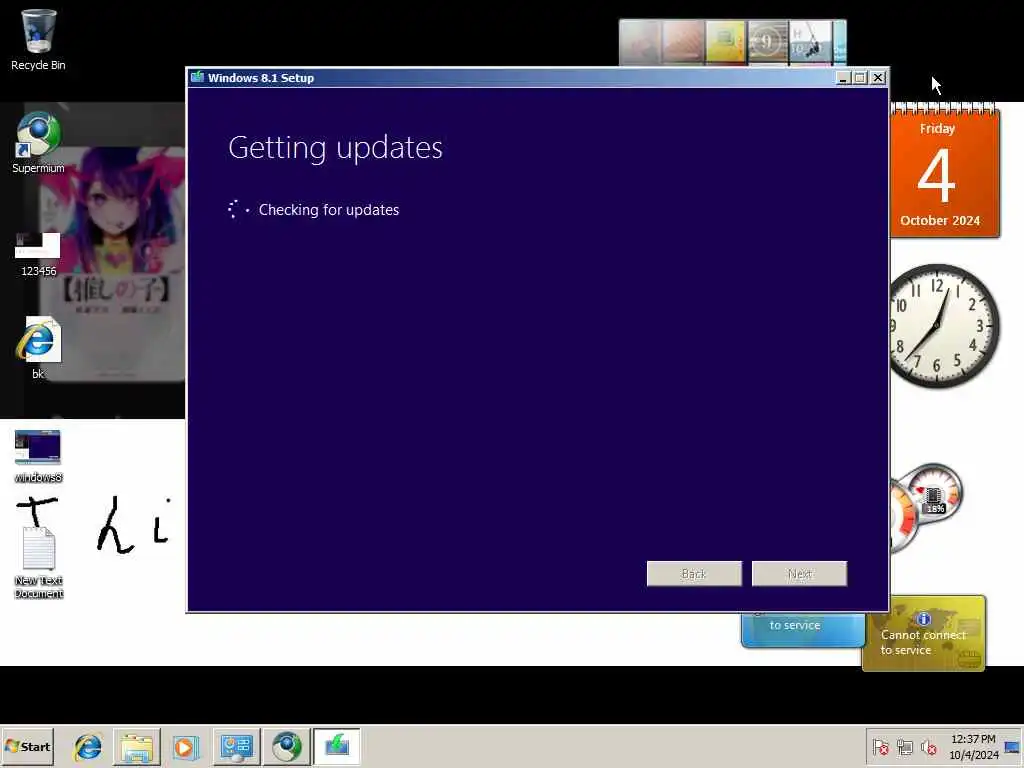Open the Supermium desktop shortcut
The height and width of the screenshot is (768, 1024).
tap(38, 143)
